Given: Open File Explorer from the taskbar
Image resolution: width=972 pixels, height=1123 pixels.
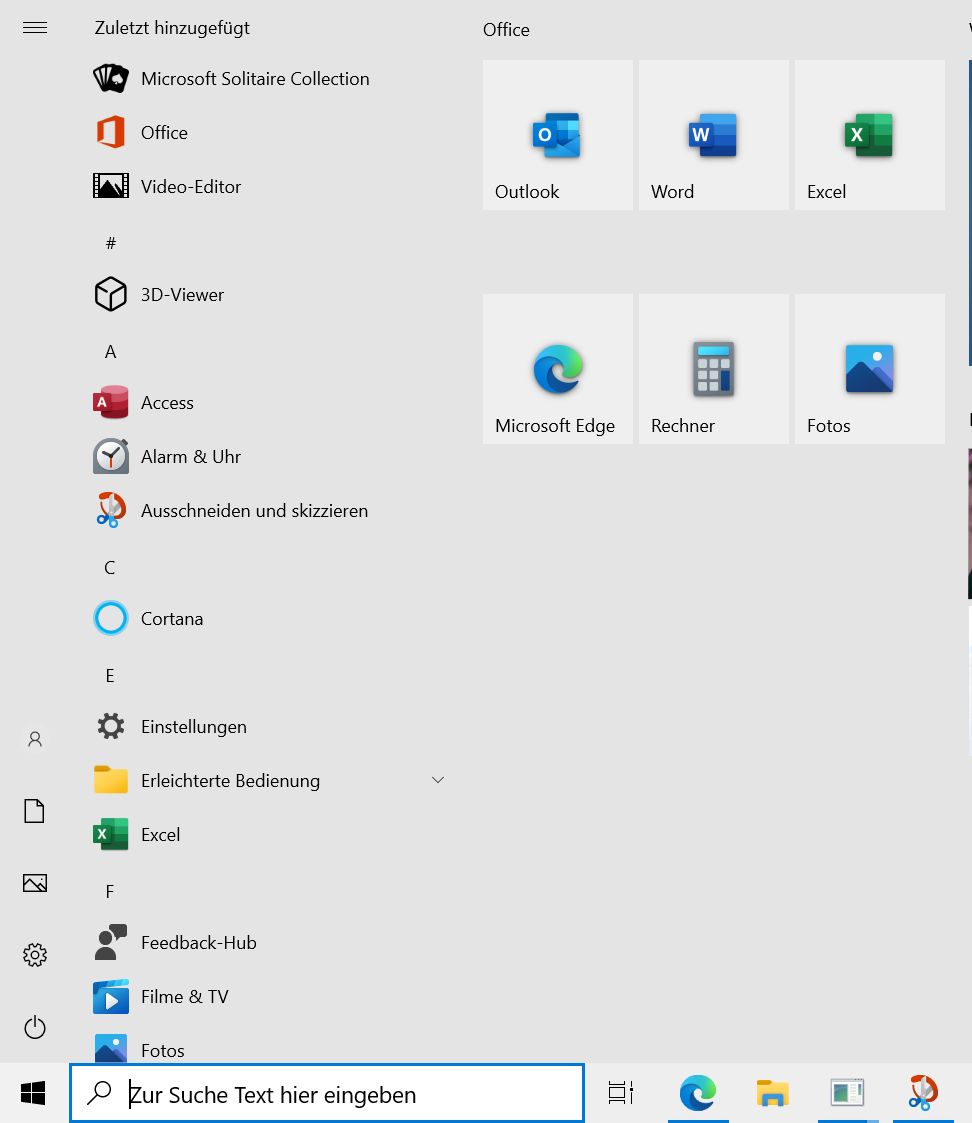Looking at the screenshot, I should click(773, 1093).
